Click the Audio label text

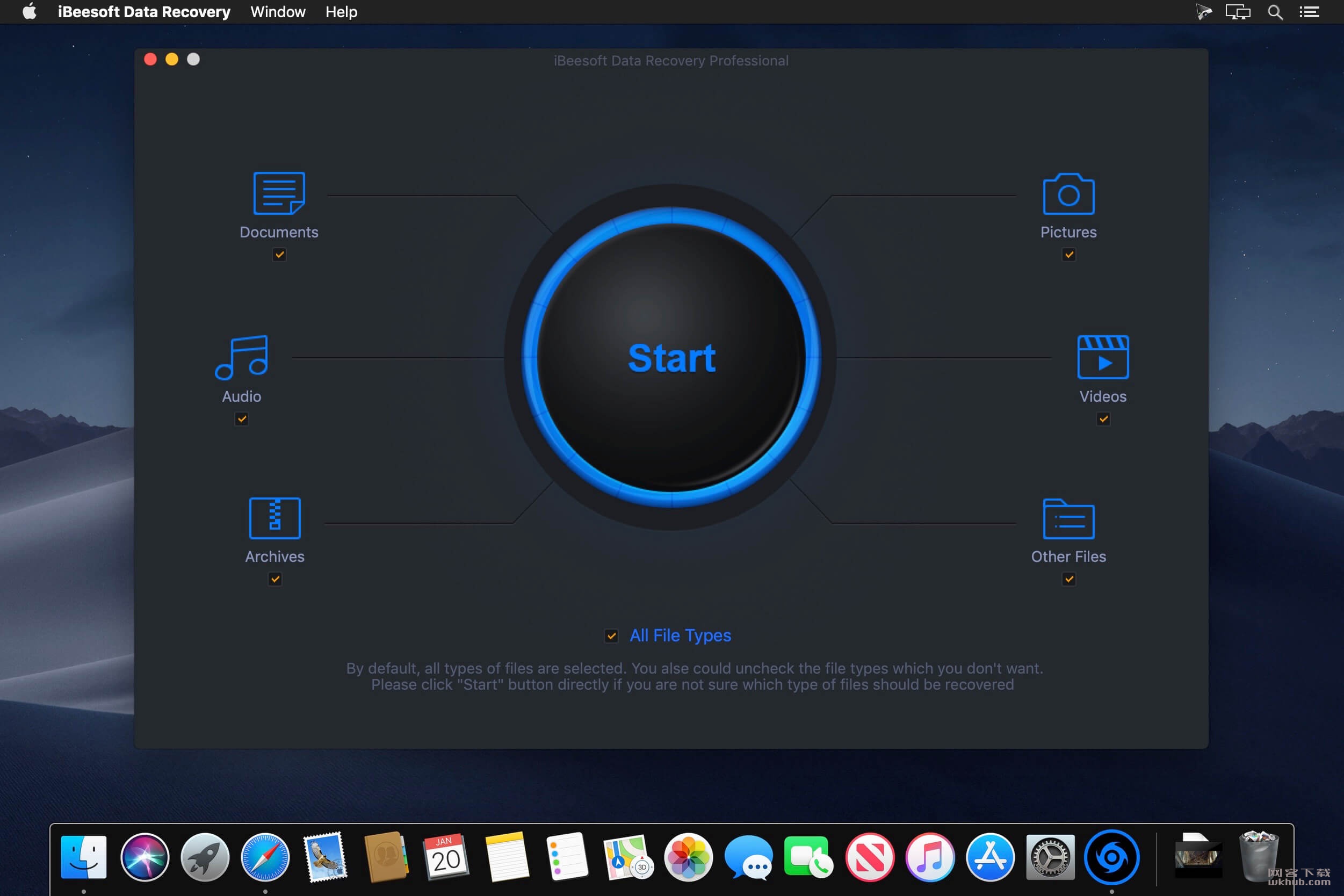tap(242, 396)
